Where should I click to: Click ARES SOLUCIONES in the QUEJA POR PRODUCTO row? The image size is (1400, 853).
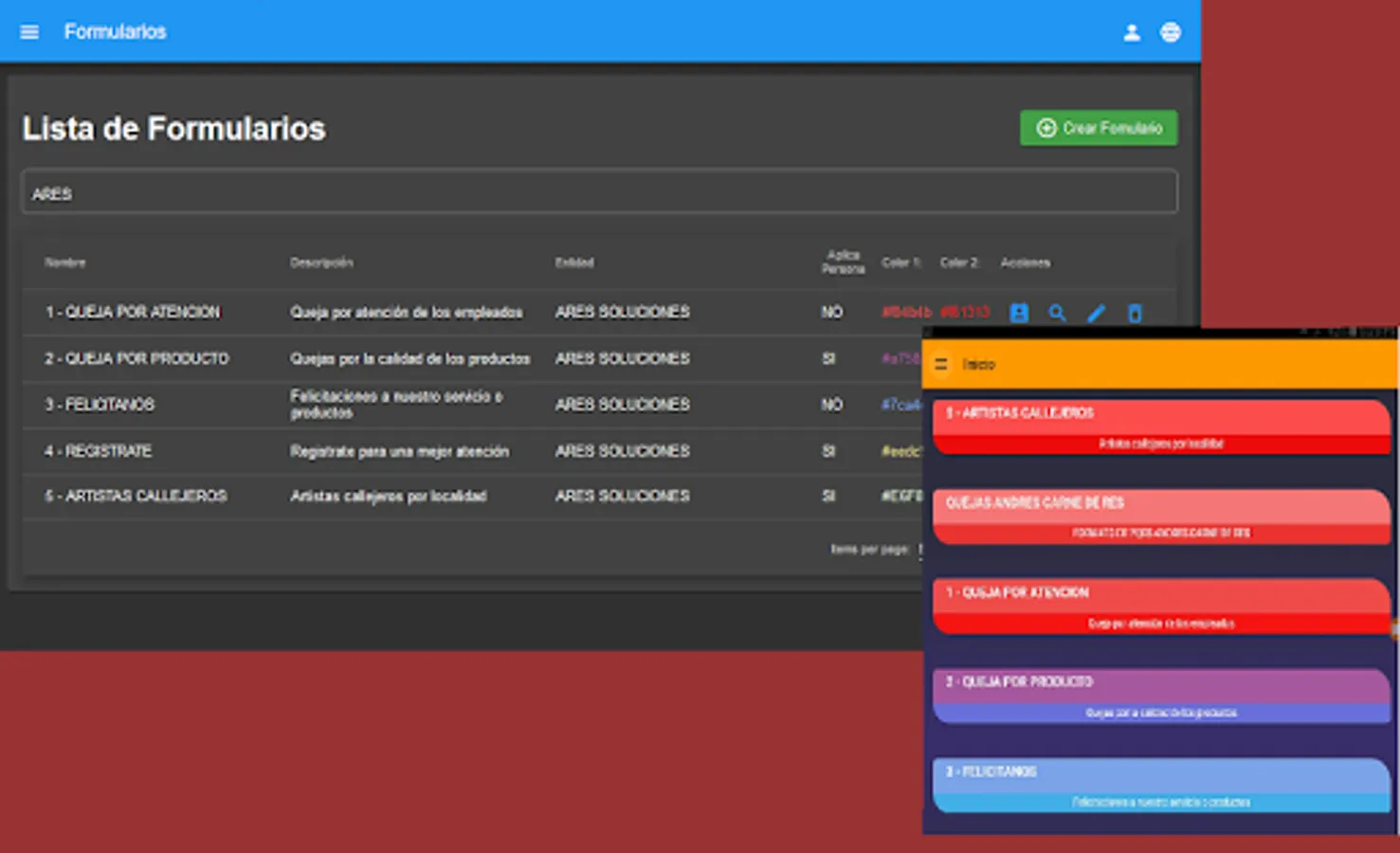click(x=623, y=358)
